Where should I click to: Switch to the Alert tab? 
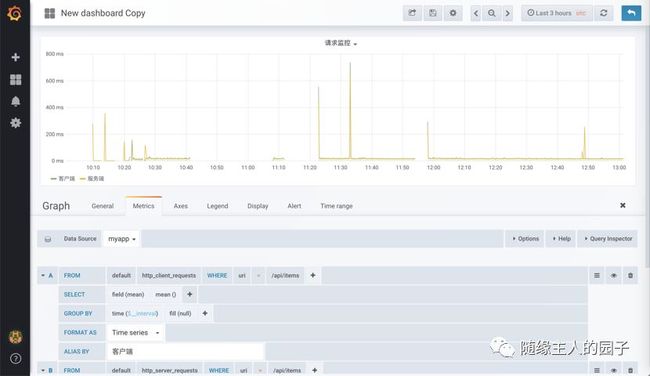point(294,206)
